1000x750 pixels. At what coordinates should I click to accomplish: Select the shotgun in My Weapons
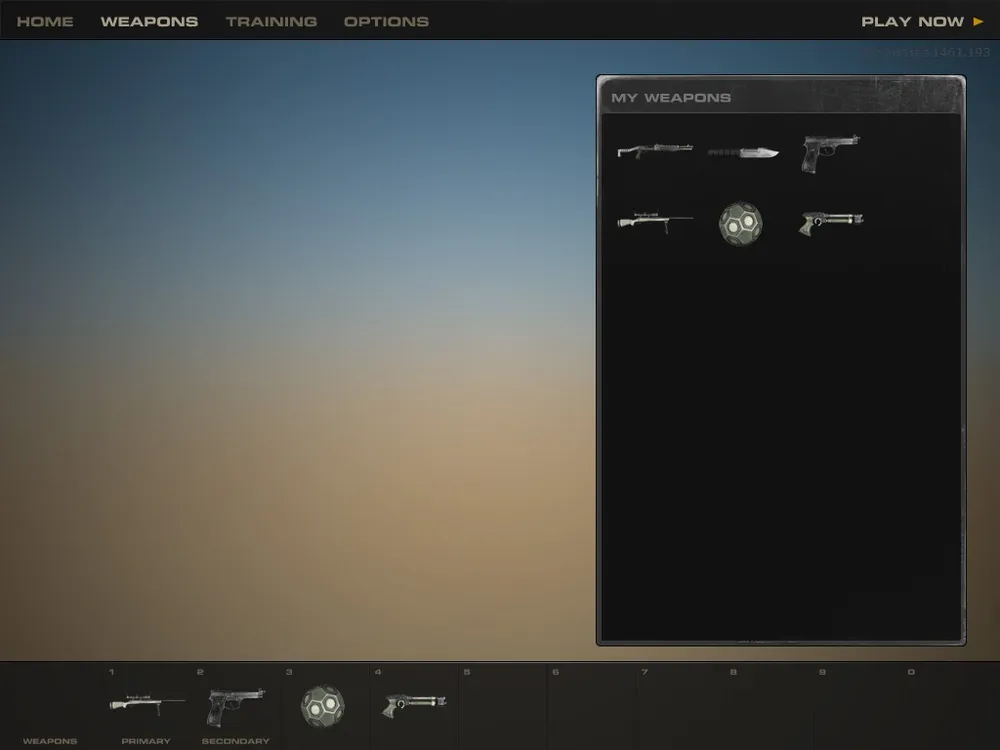coord(654,152)
